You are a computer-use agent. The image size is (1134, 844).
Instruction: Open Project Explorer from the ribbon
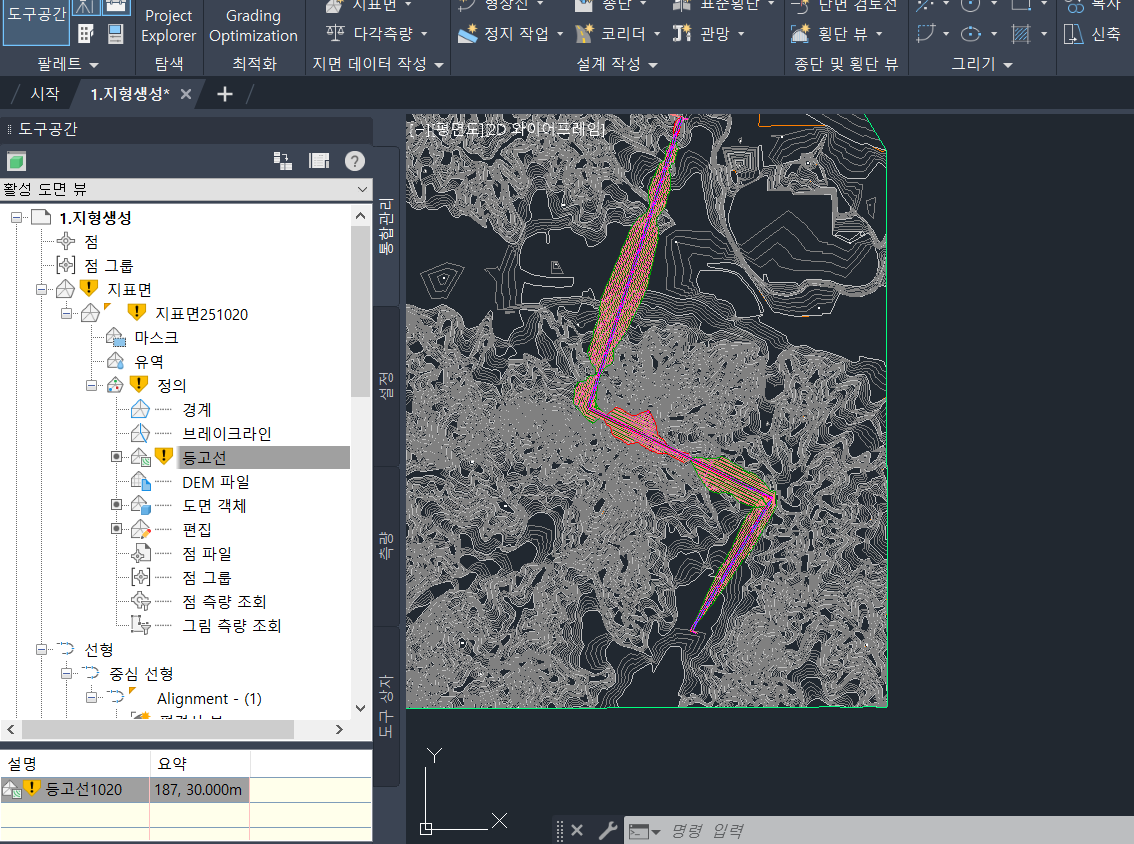[x=168, y=26]
